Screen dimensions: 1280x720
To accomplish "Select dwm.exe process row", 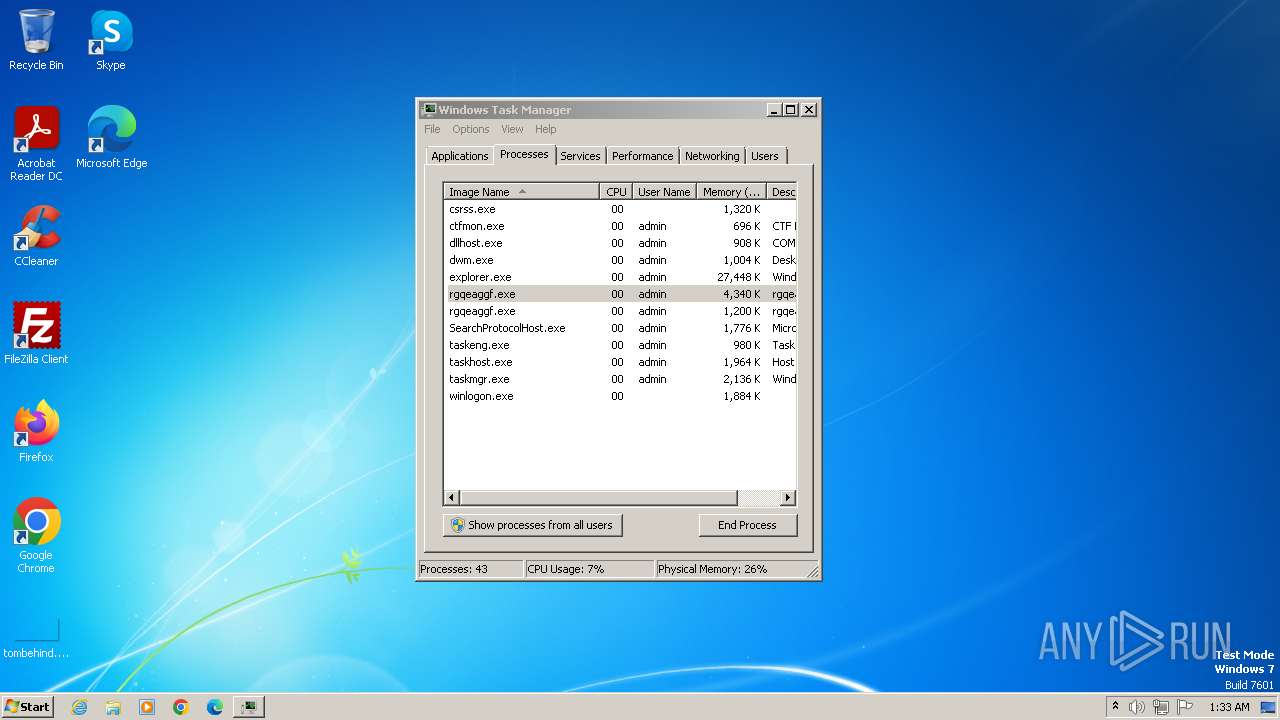I will pyautogui.click(x=620, y=260).
